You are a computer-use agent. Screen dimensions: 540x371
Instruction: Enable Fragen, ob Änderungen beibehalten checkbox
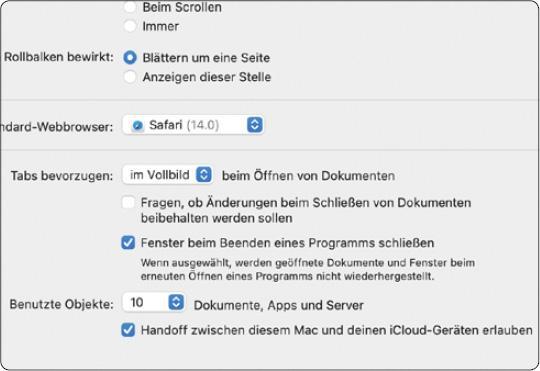tap(128, 203)
